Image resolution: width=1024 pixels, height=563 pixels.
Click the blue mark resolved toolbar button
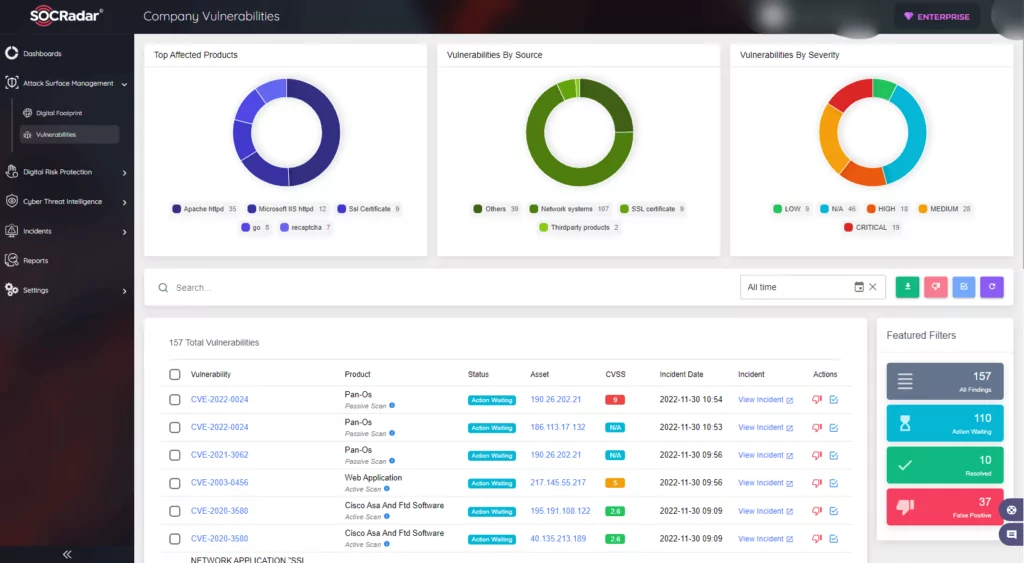tap(964, 287)
